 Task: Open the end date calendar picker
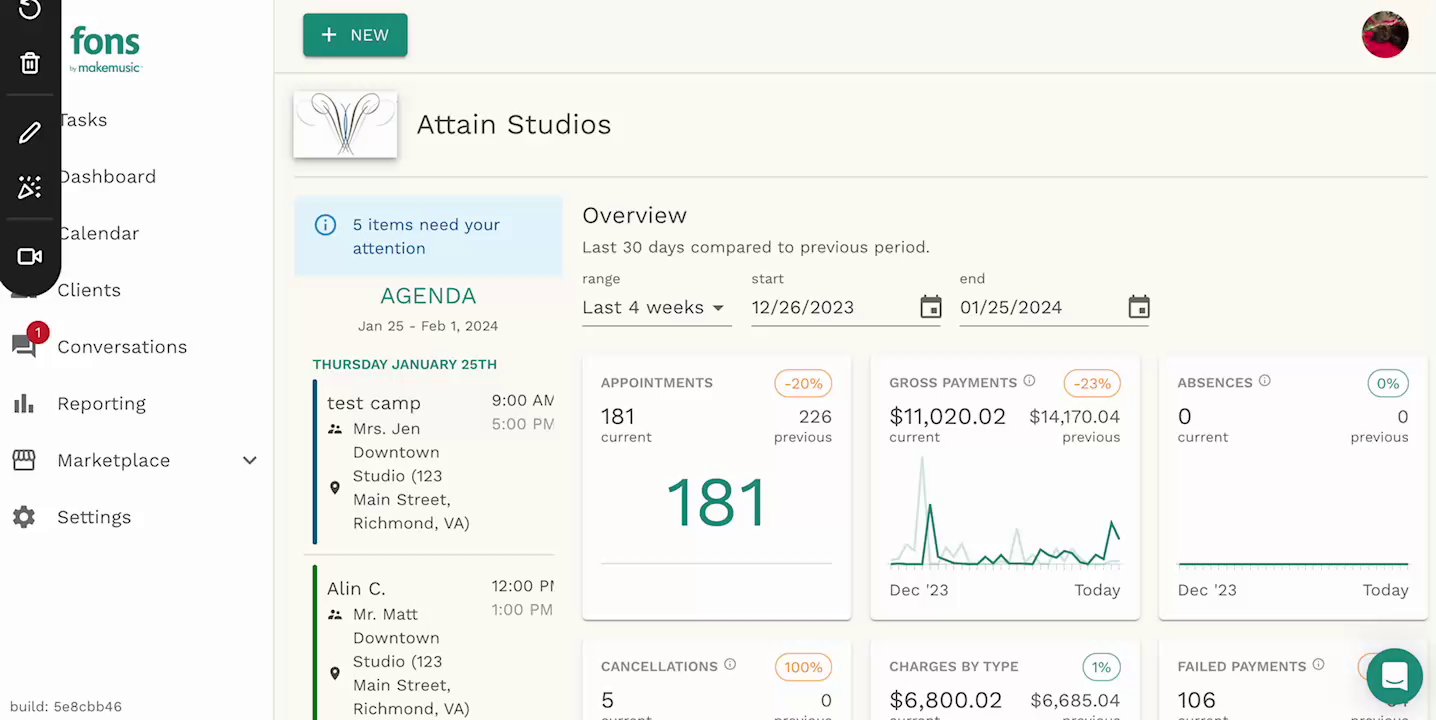pos(1138,308)
